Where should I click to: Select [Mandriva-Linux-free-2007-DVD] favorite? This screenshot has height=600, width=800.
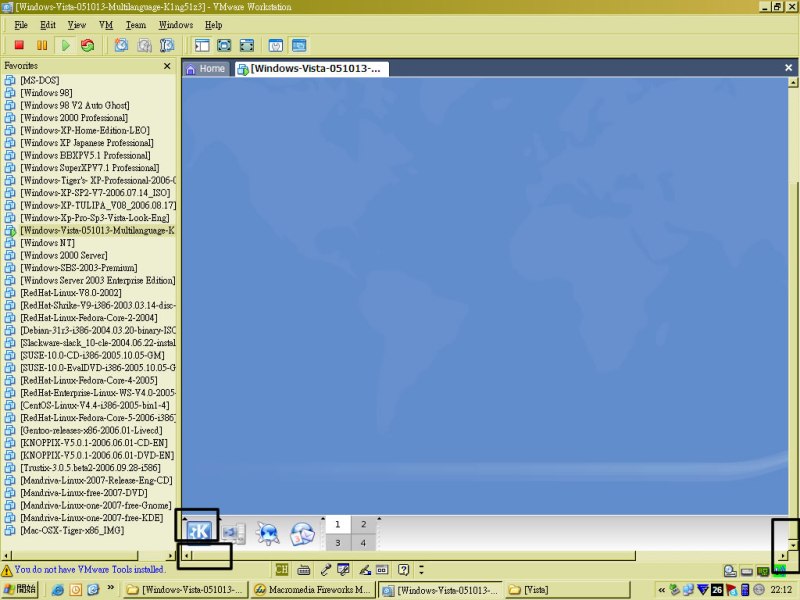tap(84, 493)
